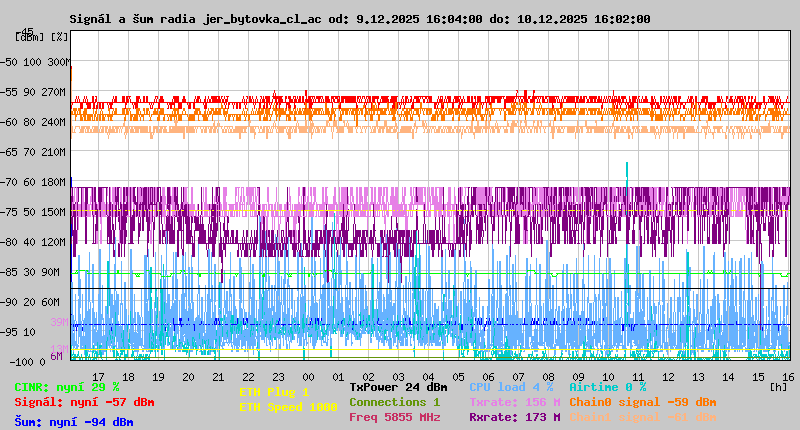
Task: Click the Freq 5855 MHz legend label
Action: click(x=394, y=417)
